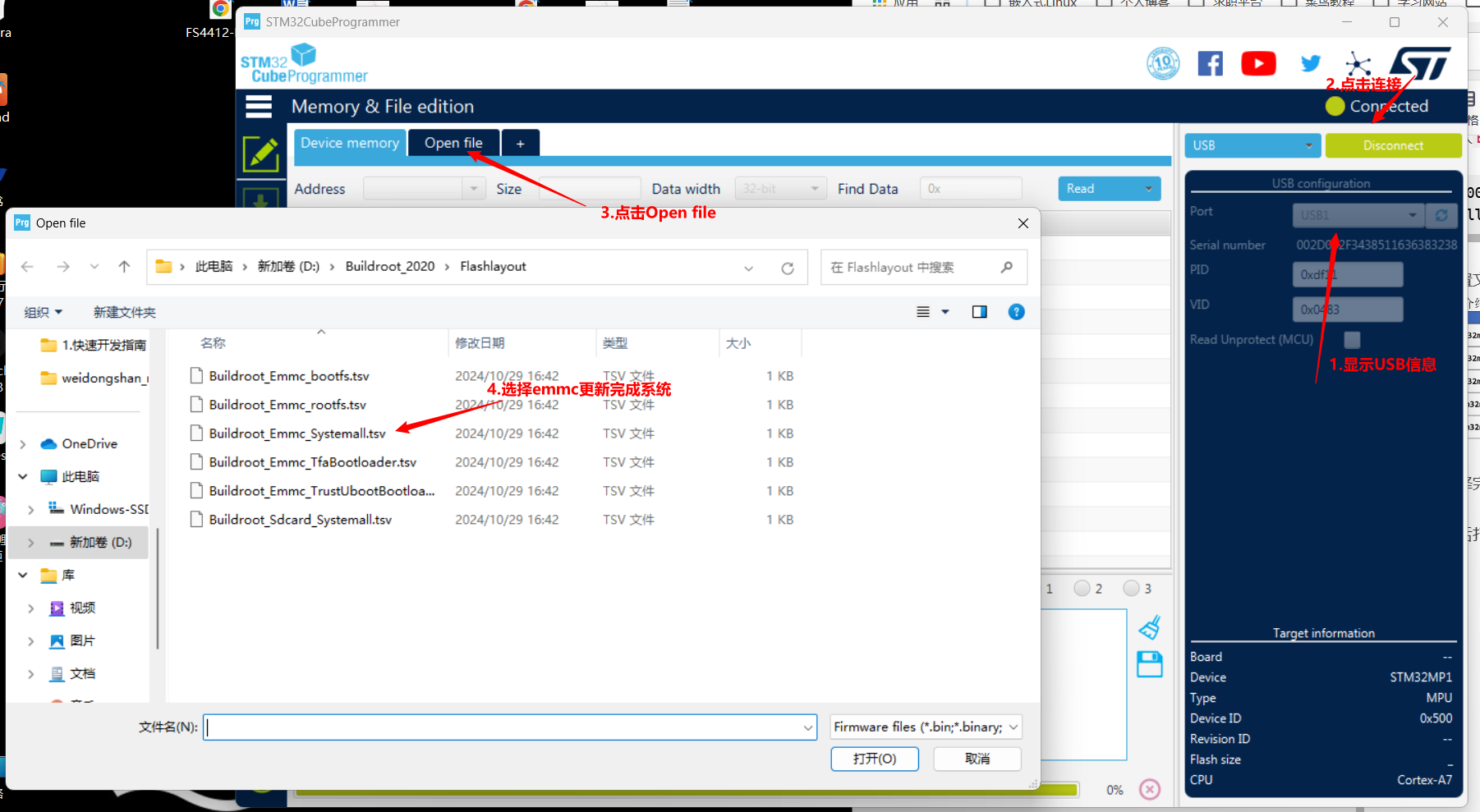Click the 10-year anniversary badge icon
1480x812 pixels.
[1163, 63]
